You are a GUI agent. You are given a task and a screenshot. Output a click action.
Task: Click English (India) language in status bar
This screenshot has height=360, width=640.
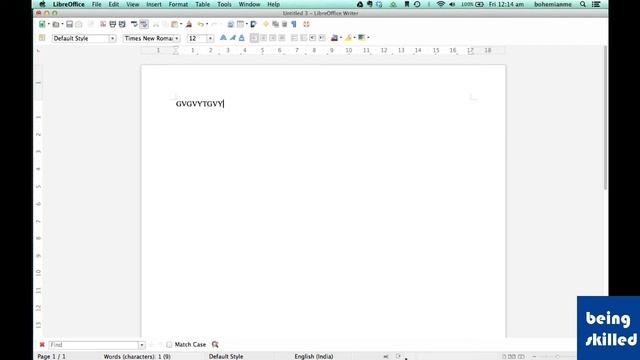click(x=314, y=356)
